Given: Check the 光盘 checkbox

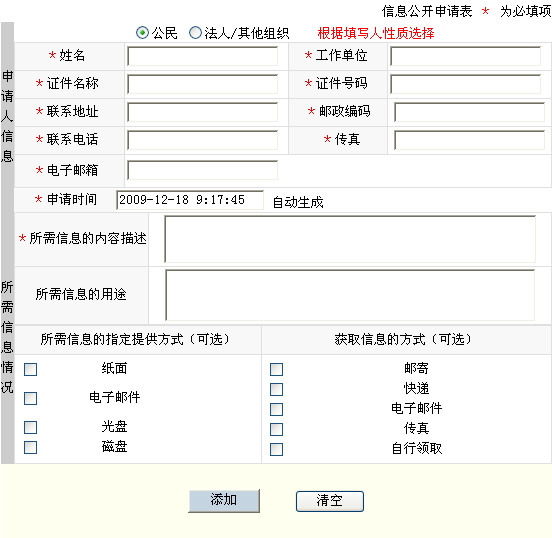Looking at the screenshot, I should 30,427.
